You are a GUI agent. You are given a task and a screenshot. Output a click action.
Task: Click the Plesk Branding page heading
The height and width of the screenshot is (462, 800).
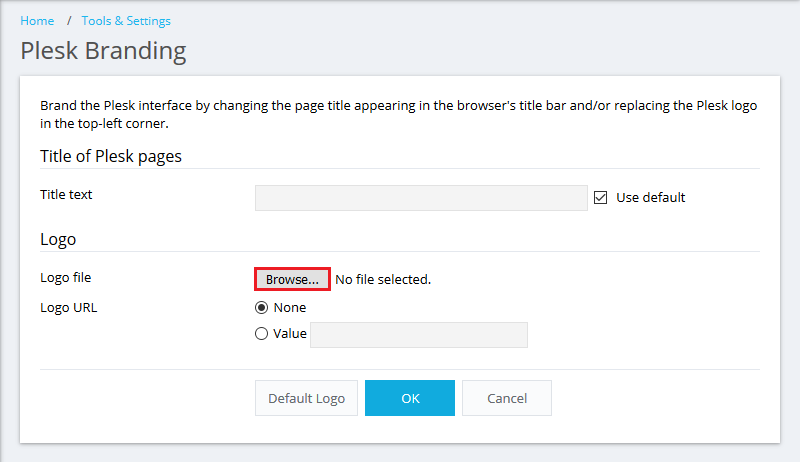coord(103,50)
